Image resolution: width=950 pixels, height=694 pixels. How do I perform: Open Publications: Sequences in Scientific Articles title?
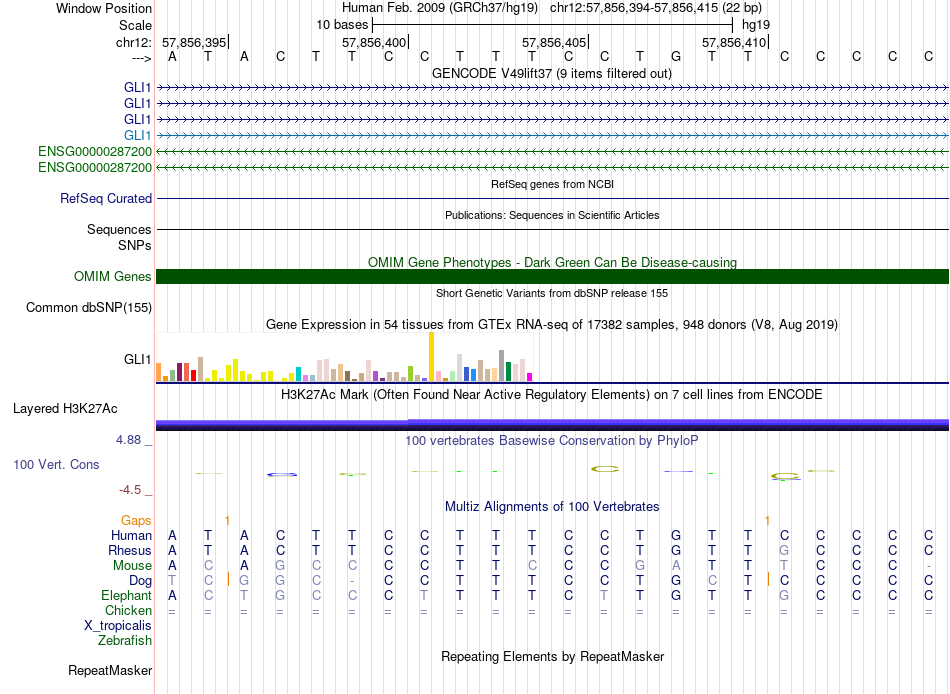click(x=552, y=215)
